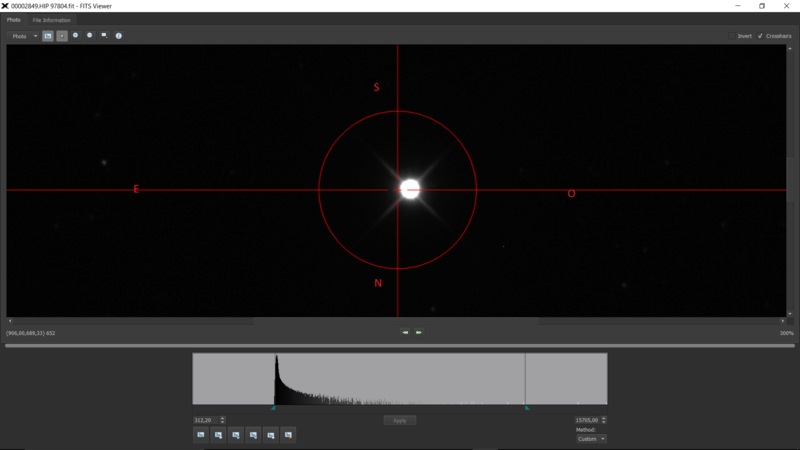This screenshot has height=450, width=800.
Task: Toggle the fit-image-to-window toolbar icon
Action: pyautogui.click(x=47, y=36)
